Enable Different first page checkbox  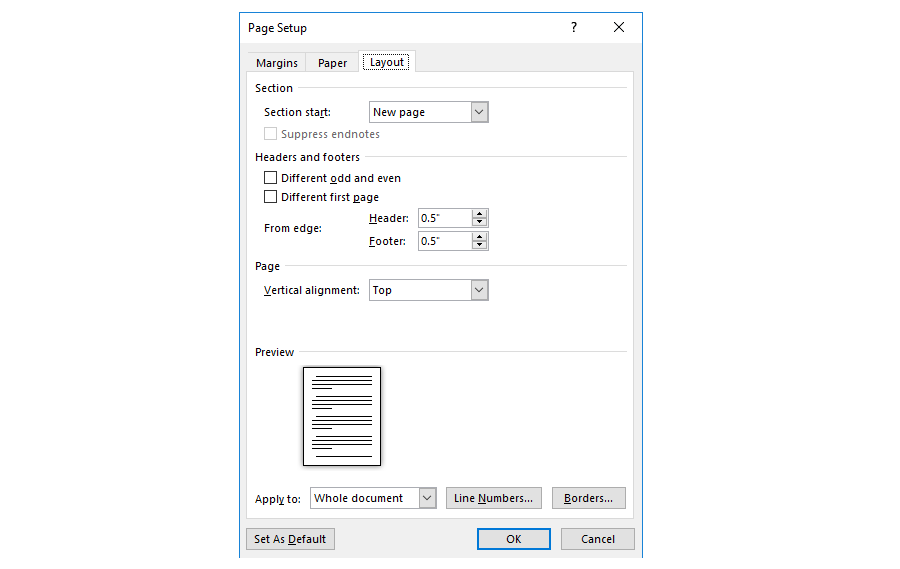pos(270,197)
